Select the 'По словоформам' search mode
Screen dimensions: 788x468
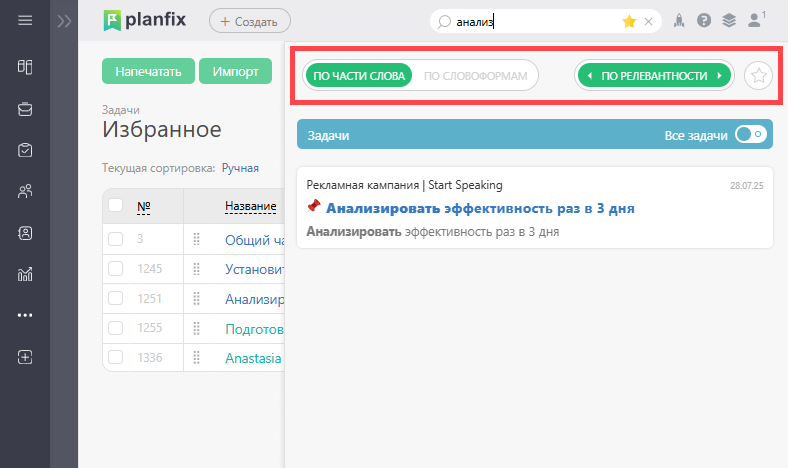pos(475,75)
